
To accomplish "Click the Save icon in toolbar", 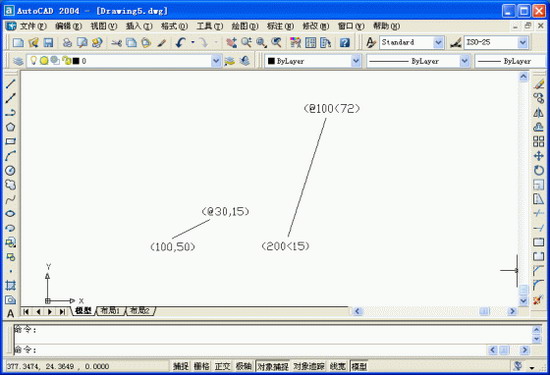I will 48,43.
